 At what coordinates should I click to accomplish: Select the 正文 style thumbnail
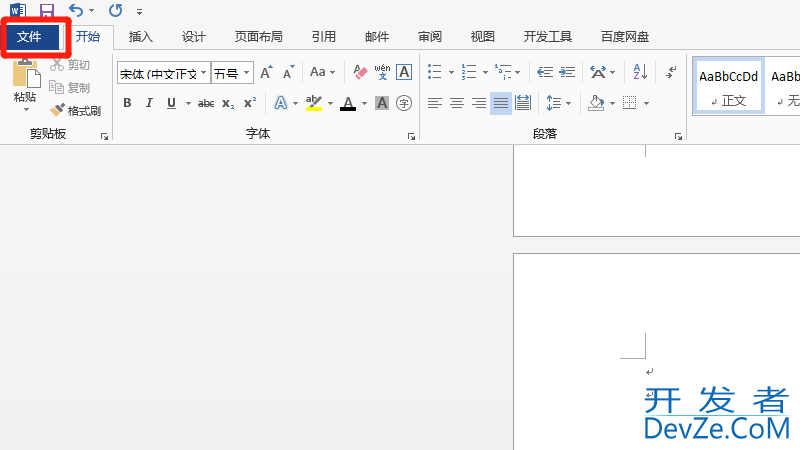click(x=729, y=87)
